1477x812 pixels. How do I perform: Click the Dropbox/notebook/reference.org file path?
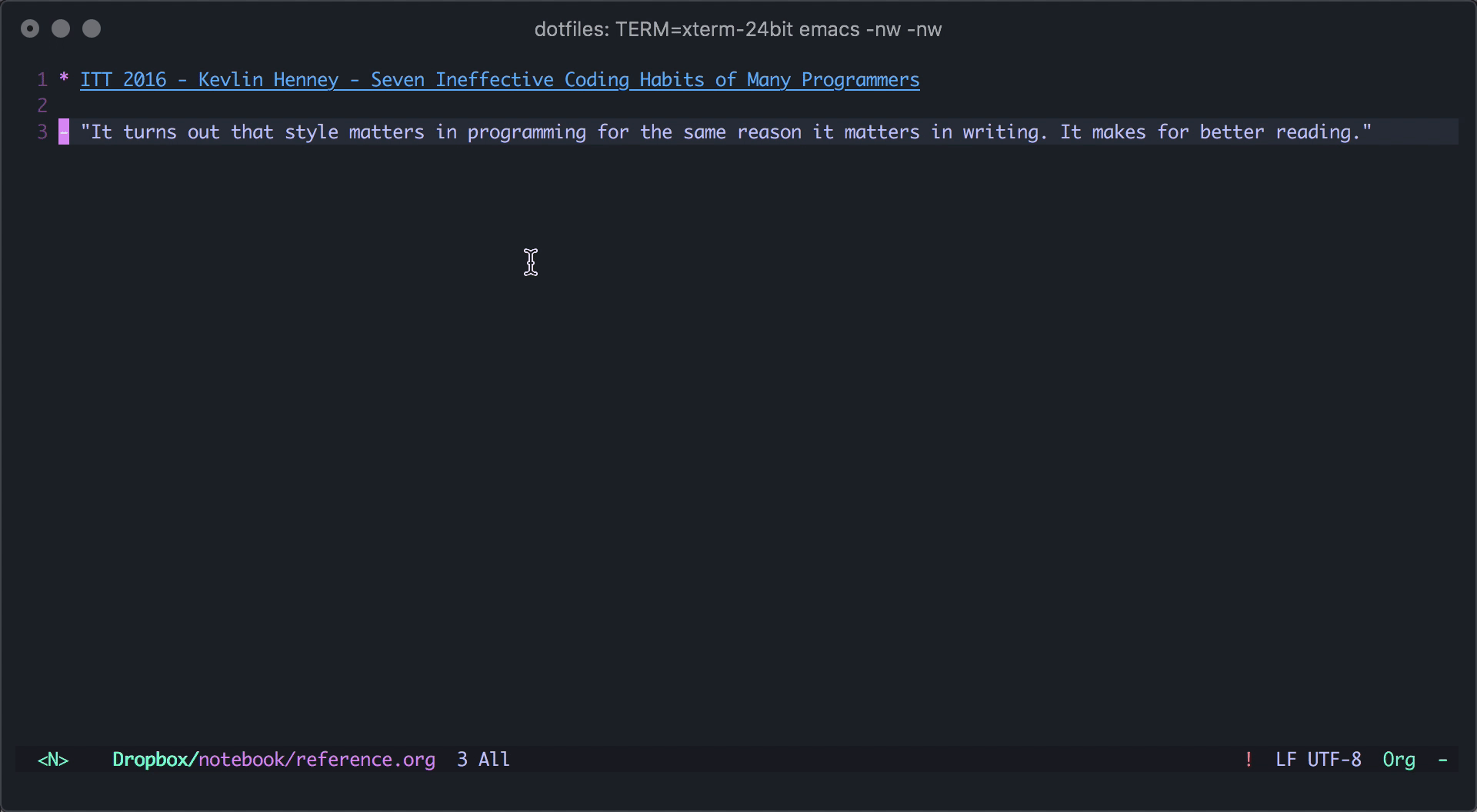[273, 760]
